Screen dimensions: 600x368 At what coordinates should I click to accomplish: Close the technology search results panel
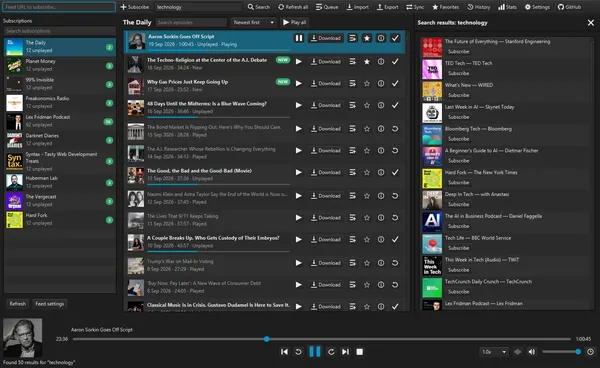point(590,23)
